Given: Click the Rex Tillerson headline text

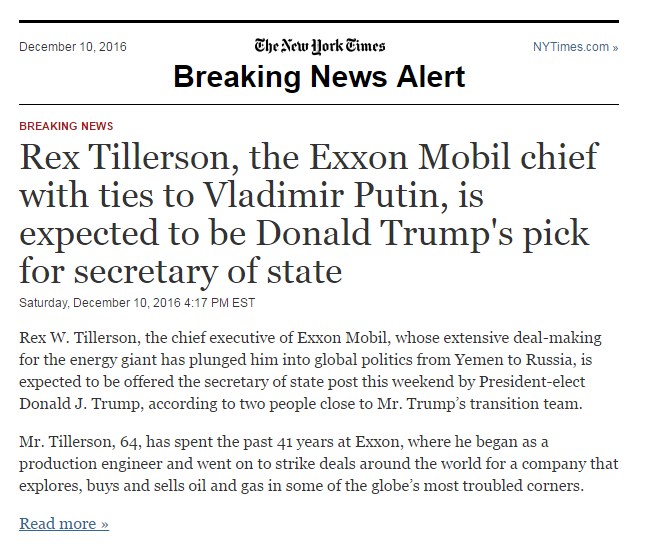Looking at the screenshot, I should pyautogui.click(x=309, y=214).
